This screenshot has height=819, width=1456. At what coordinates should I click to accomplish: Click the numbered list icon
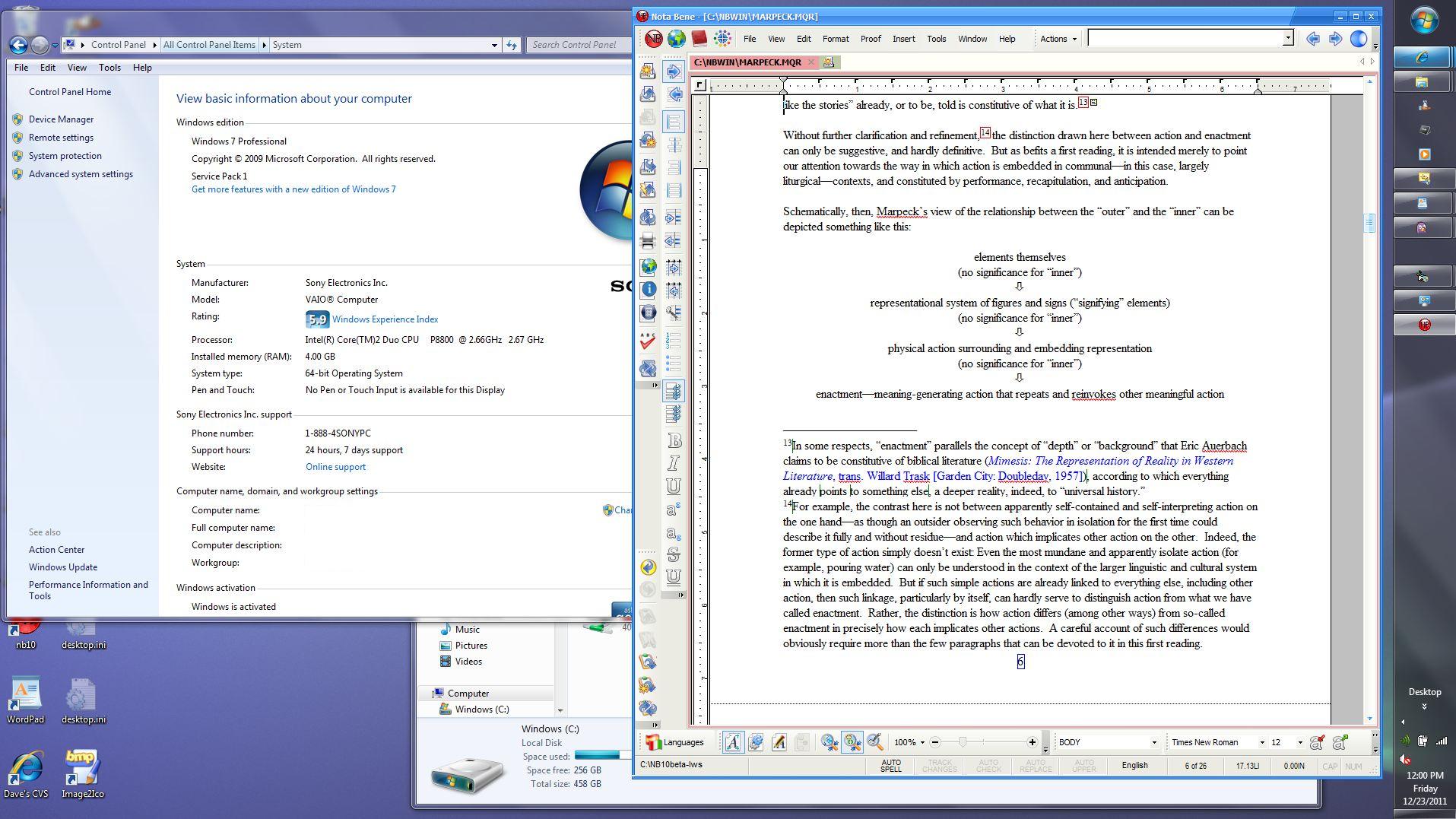point(674,340)
